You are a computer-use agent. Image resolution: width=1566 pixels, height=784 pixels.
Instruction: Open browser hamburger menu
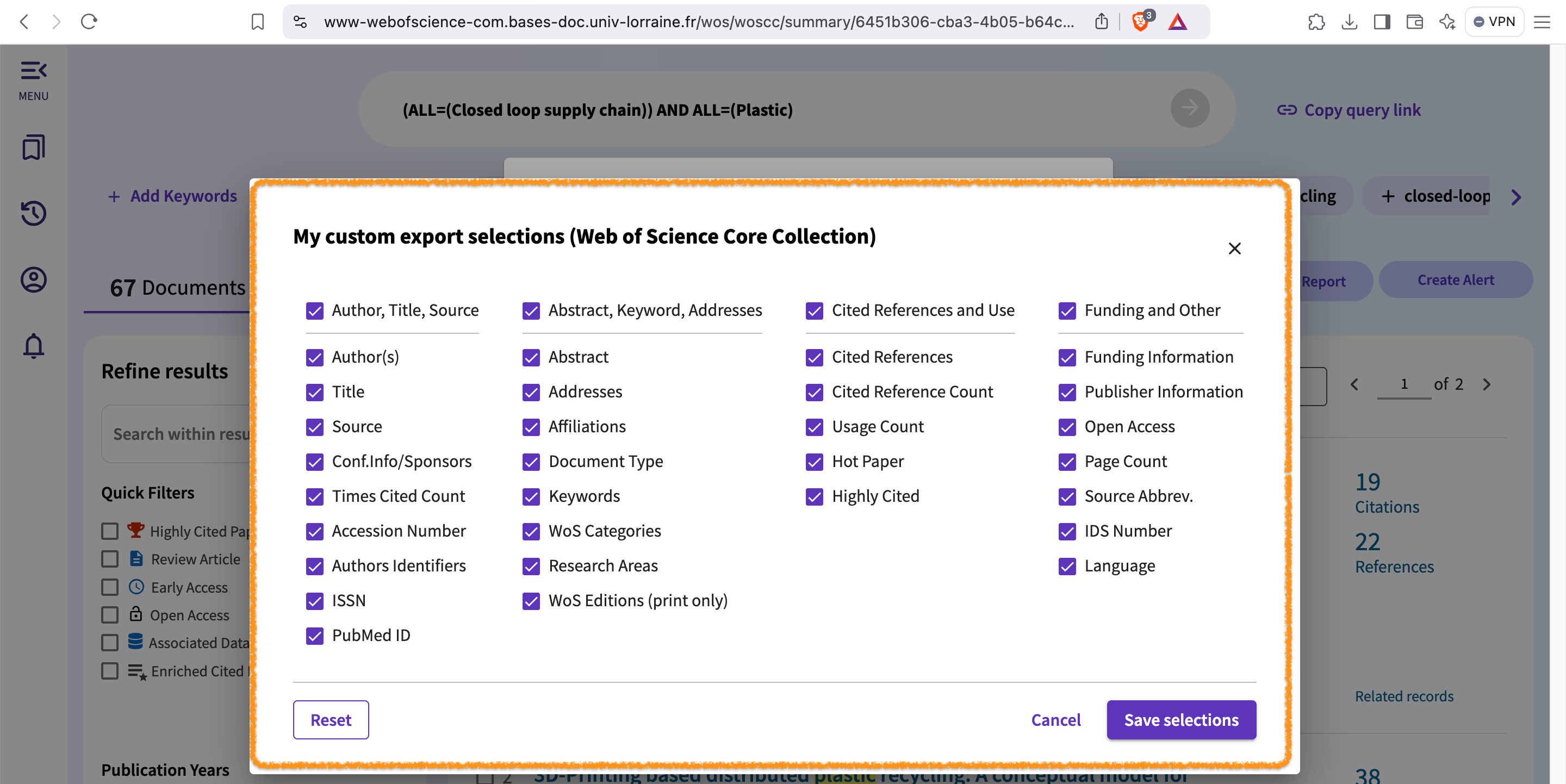[1542, 22]
